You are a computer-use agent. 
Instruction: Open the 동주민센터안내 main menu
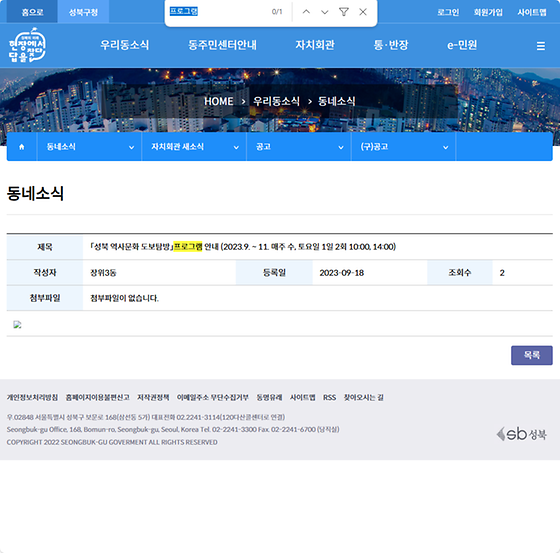tap(222, 45)
